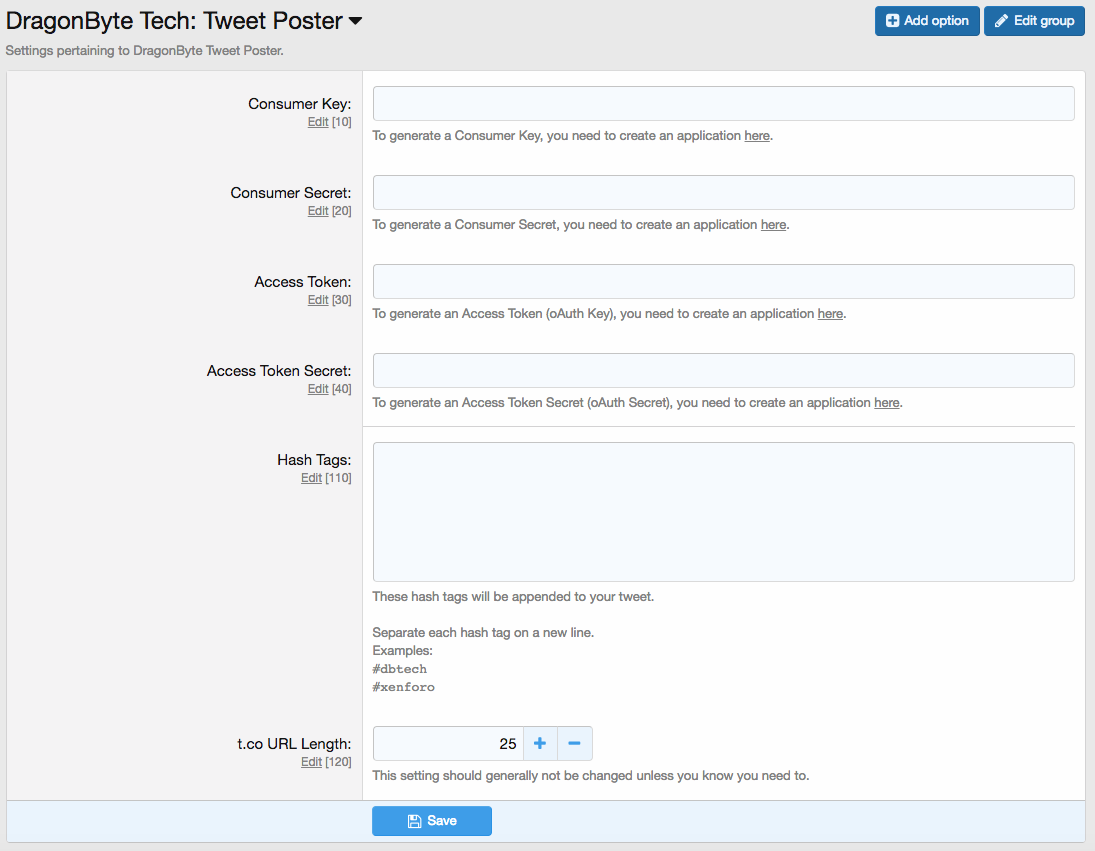Click the Add option button
The height and width of the screenshot is (851, 1095).
click(926, 21)
